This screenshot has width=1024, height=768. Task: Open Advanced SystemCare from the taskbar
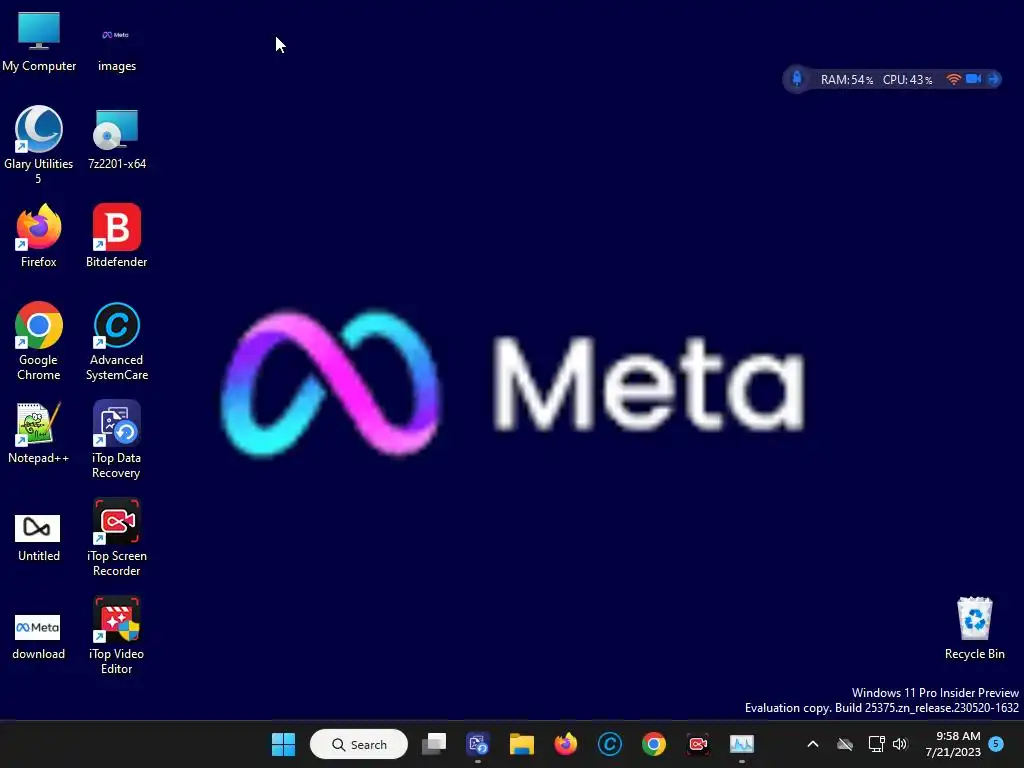coord(610,744)
